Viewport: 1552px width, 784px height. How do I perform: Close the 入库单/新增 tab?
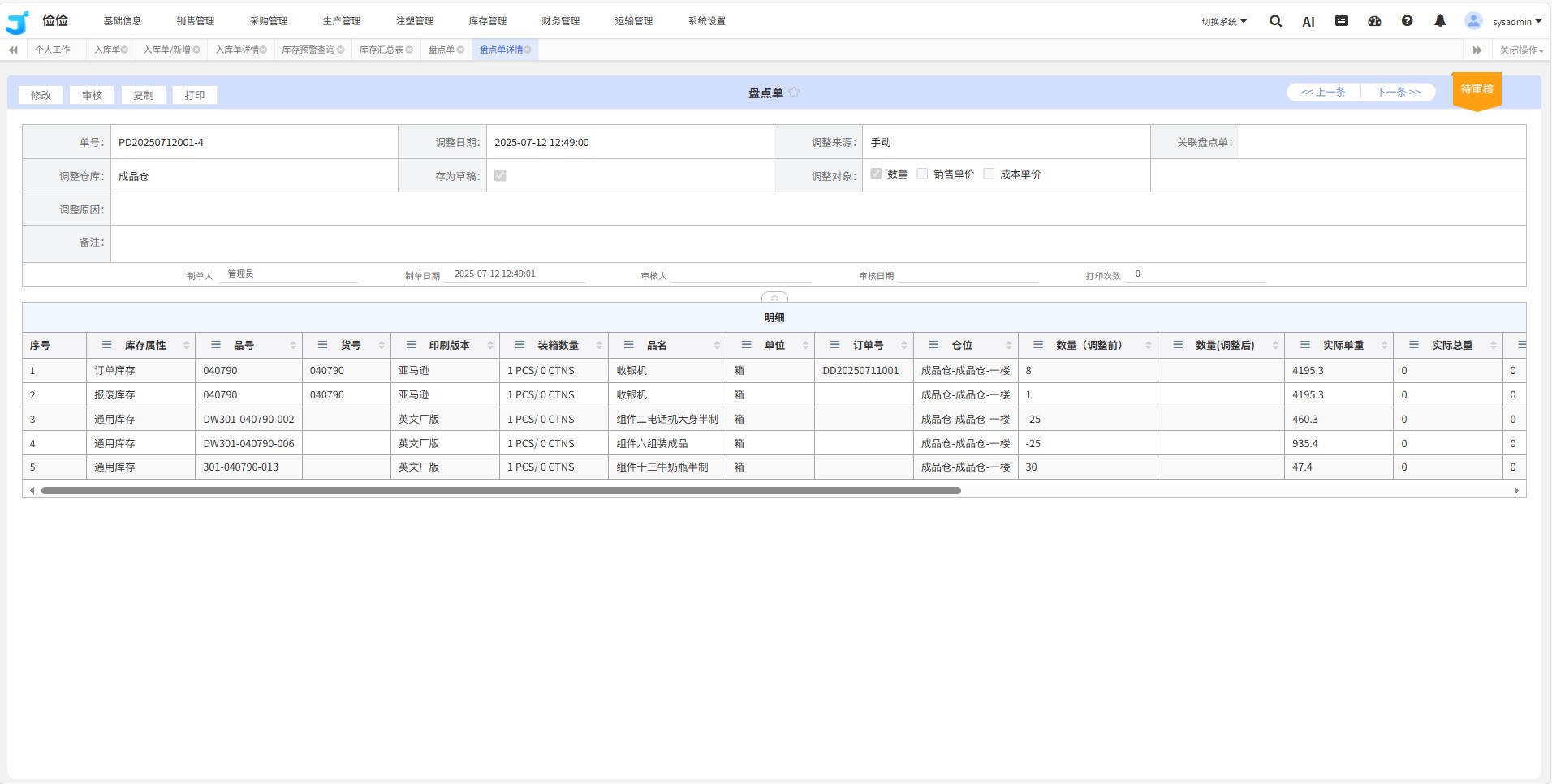(196, 50)
